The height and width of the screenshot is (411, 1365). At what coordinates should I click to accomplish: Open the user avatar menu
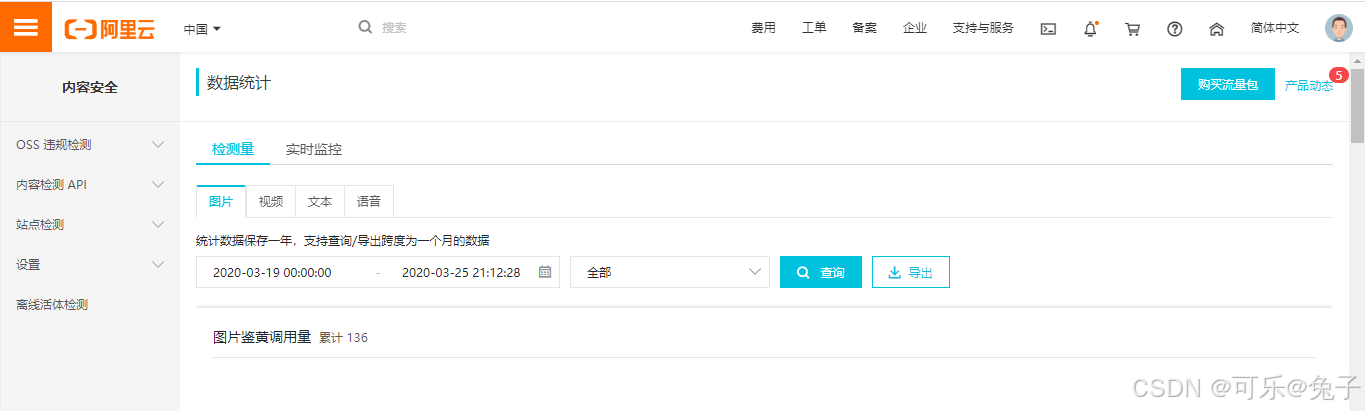pos(1338,28)
